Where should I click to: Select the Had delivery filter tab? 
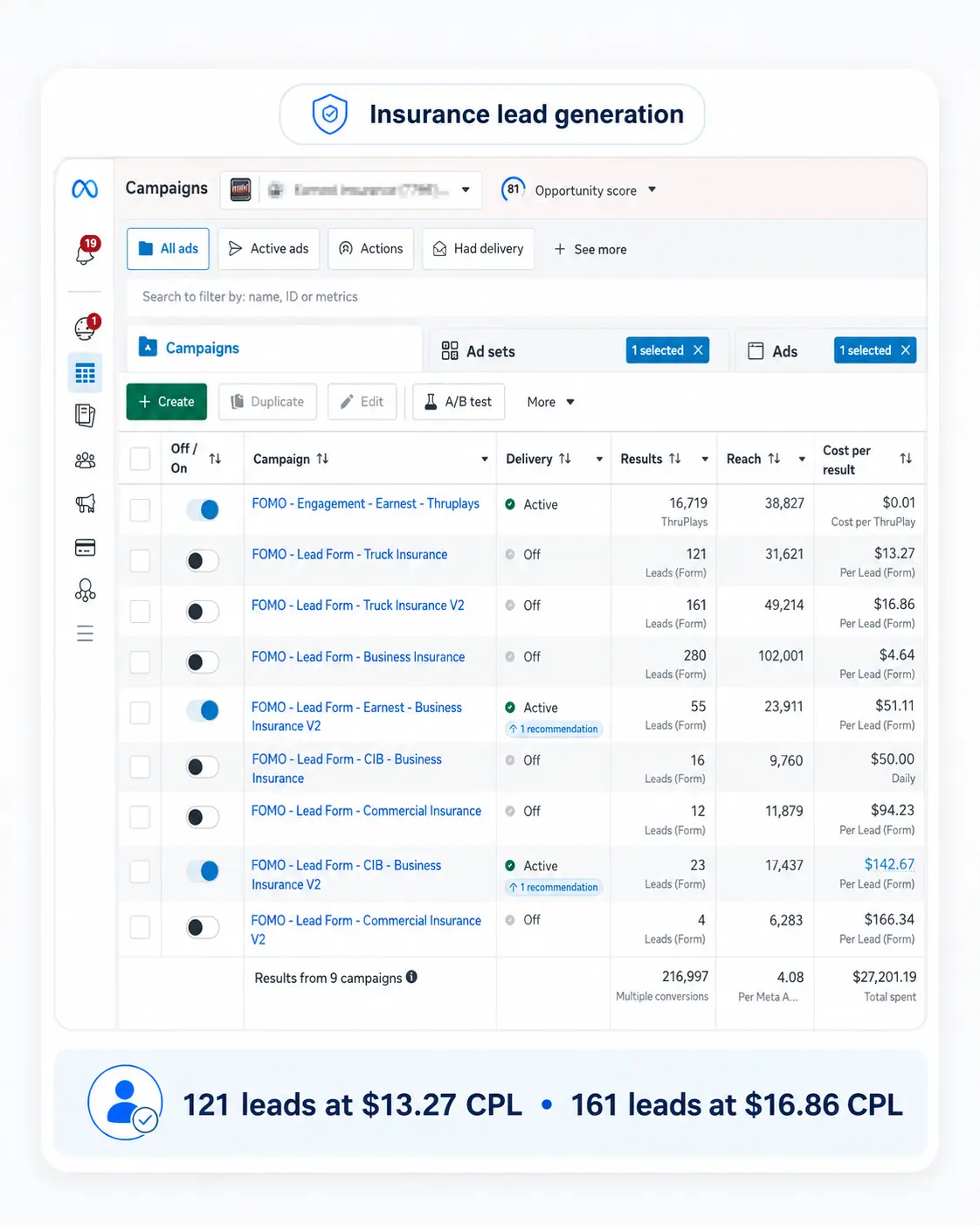[x=479, y=249]
